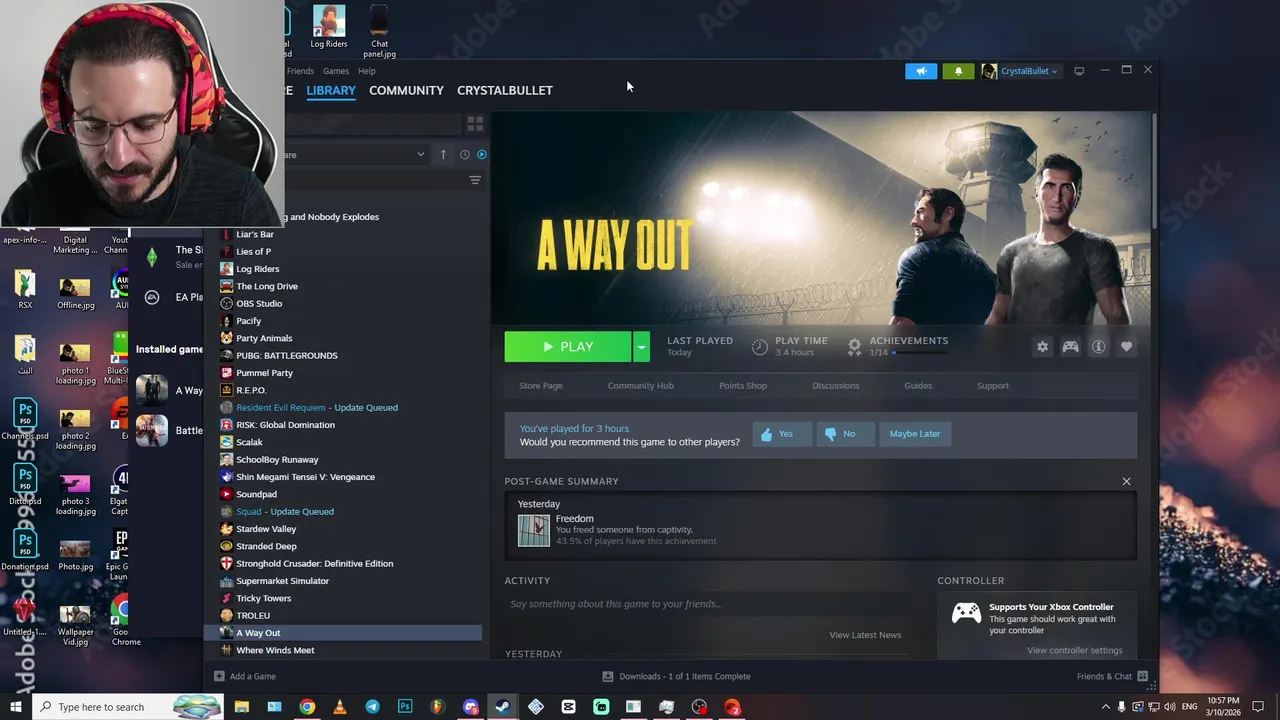Switch library to grid collections view
1280x720 pixels.
coord(475,124)
